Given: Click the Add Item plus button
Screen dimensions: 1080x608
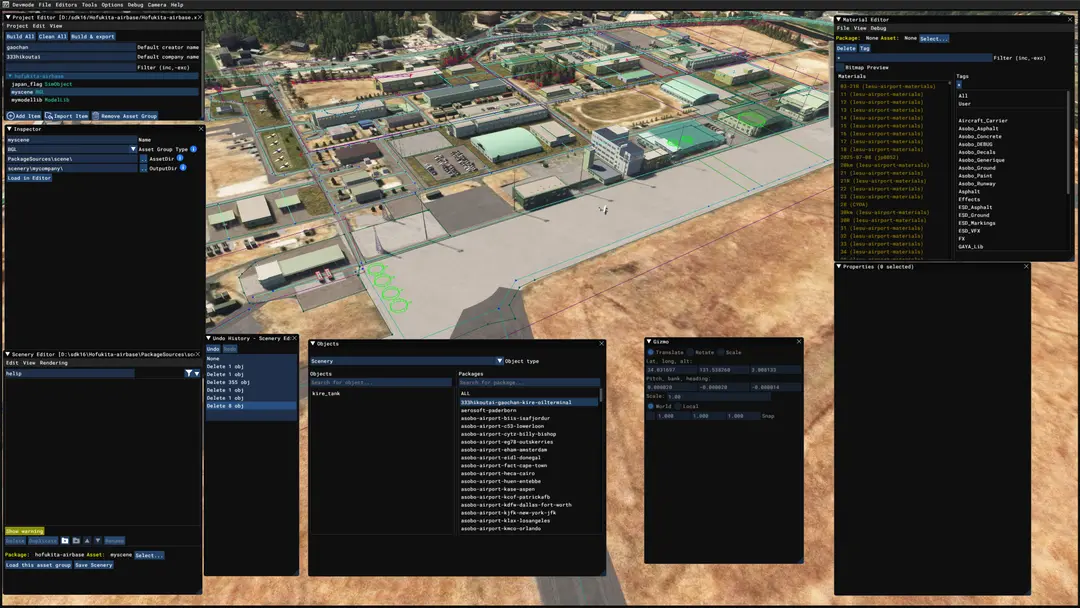Looking at the screenshot, I should pyautogui.click(x=24, y=116).
